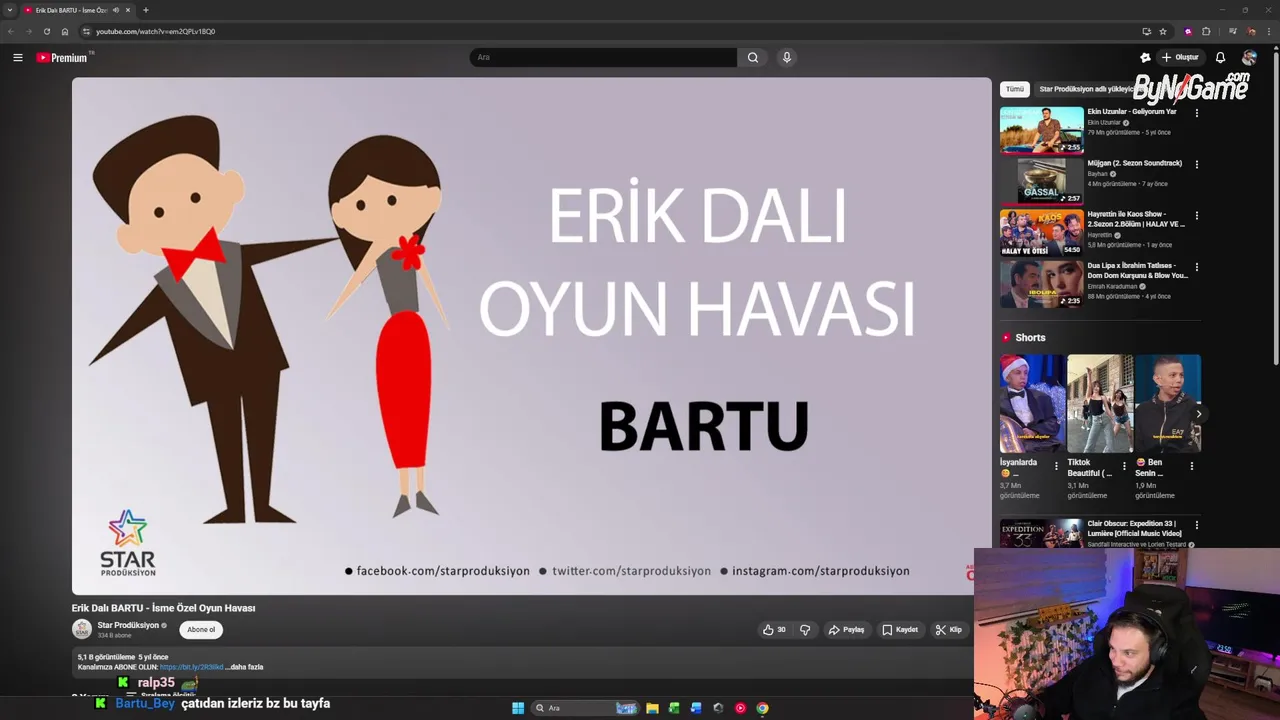This screenshot has width=1280, height=720.
Task: Click the sparkle icon beside Oluştur
Action: [1145, 57]
